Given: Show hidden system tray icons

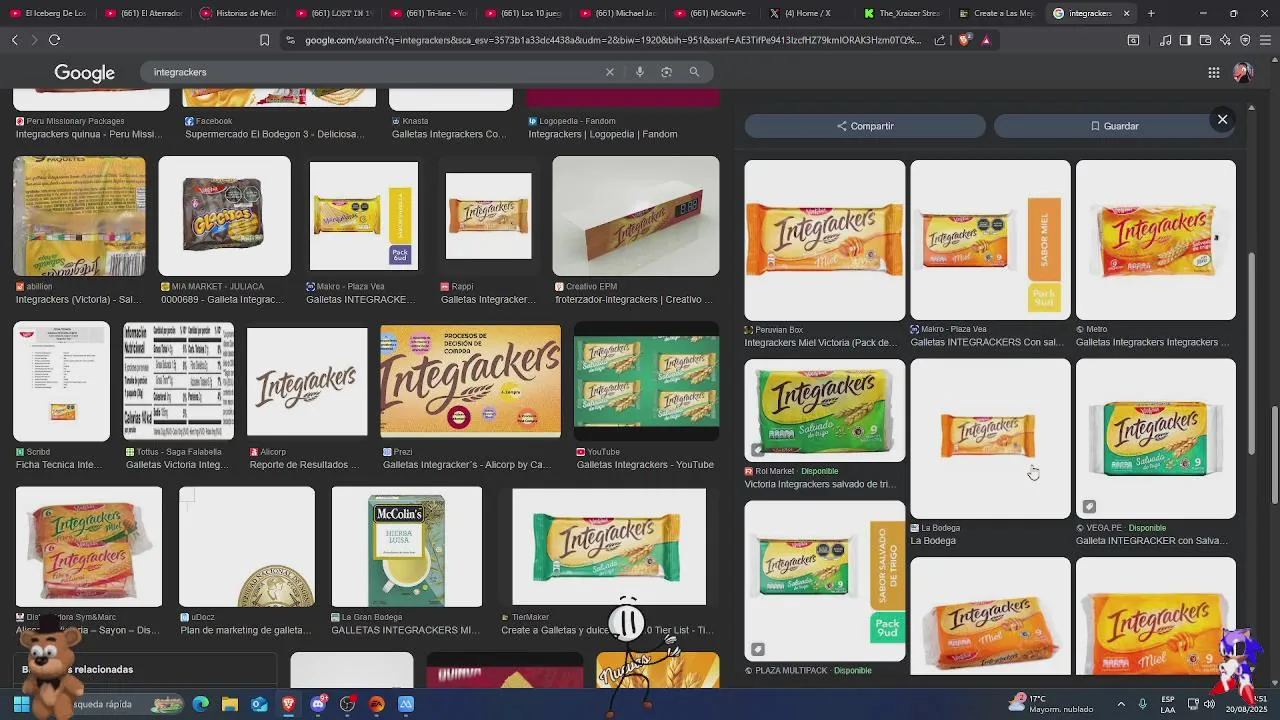Looking at the screenshot, I should tap(1121, 704).
